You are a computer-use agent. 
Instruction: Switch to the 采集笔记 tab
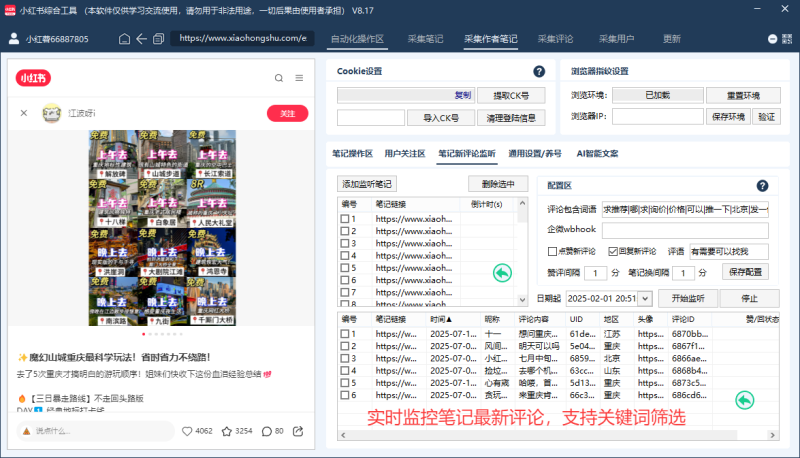[425, 39]
